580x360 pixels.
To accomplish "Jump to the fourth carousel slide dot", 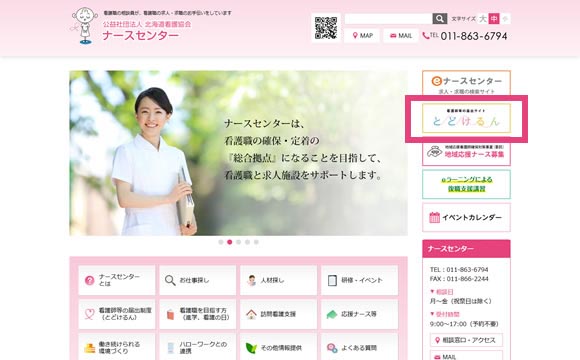I will [247, 242].
